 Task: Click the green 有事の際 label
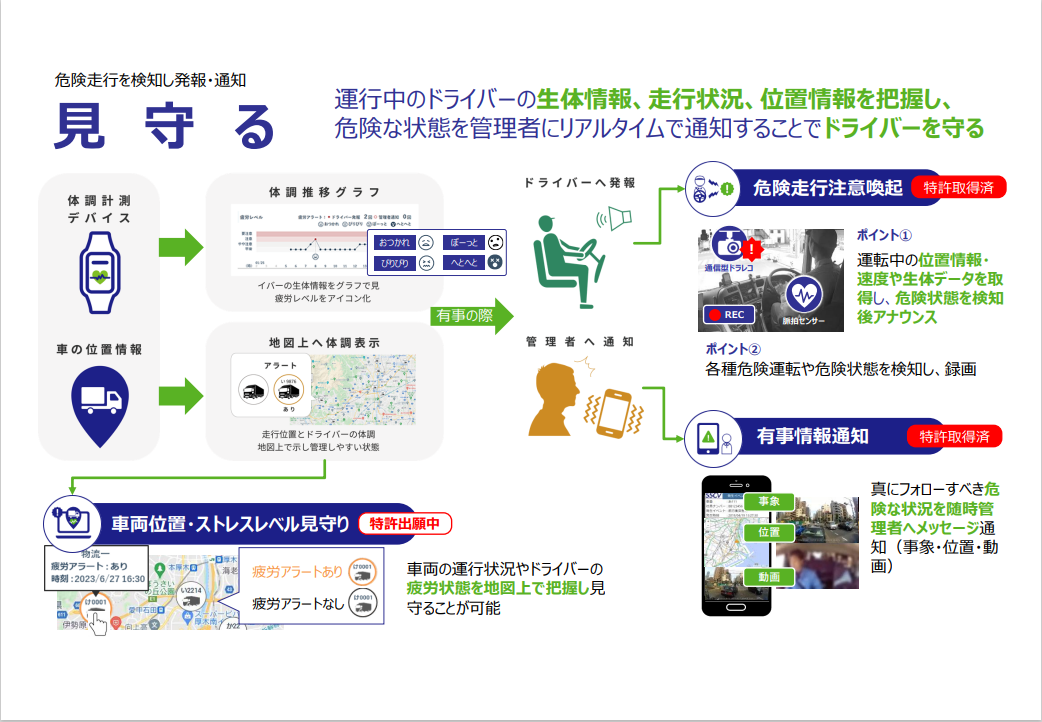click(x=464, y=315)
